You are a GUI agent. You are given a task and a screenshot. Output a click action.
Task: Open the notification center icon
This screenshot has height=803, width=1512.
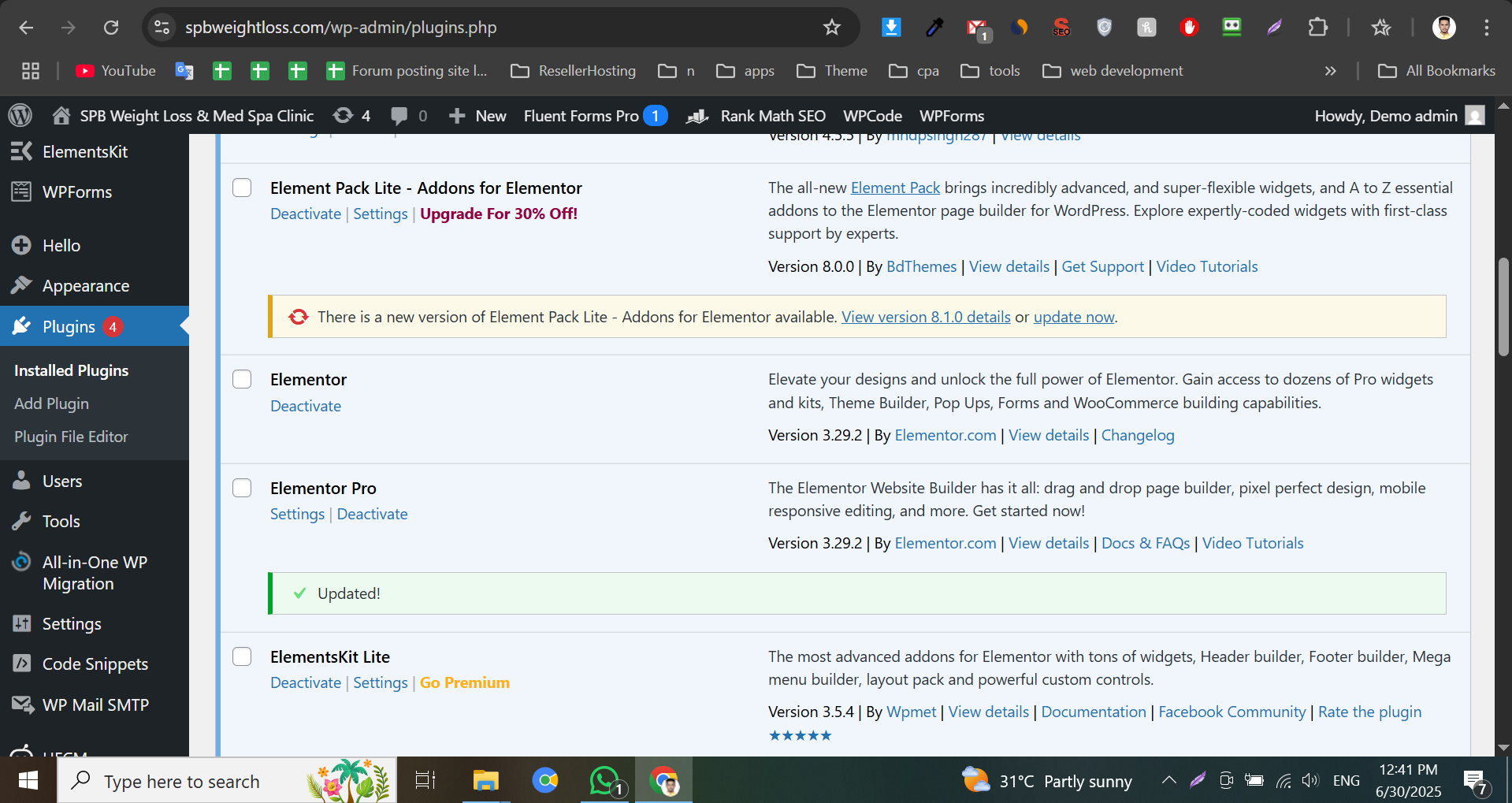pyautogui.click(x=1474, y=783)
